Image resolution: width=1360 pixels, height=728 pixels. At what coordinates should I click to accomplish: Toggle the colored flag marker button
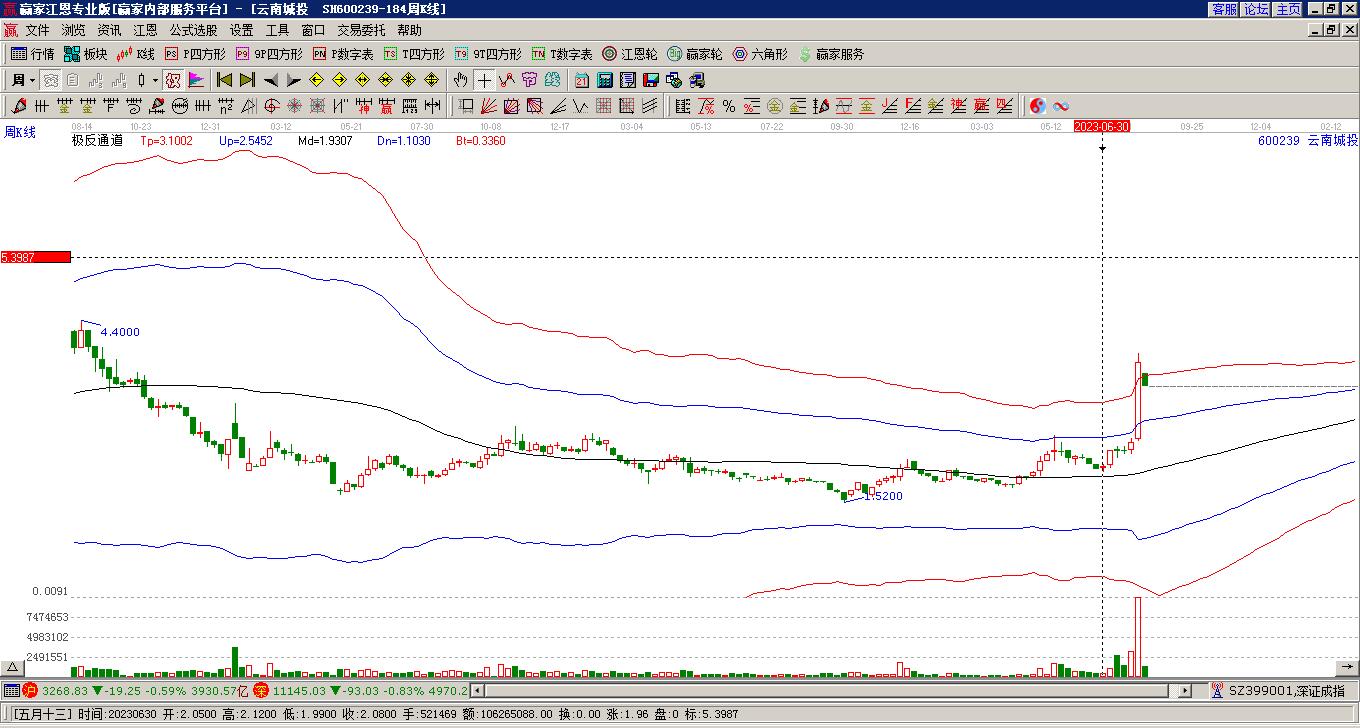coord(196,80)
